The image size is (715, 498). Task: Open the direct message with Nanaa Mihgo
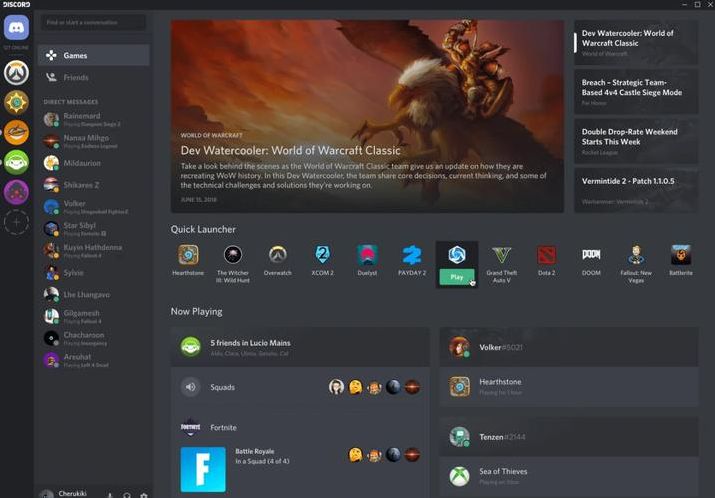coord(93,141)
